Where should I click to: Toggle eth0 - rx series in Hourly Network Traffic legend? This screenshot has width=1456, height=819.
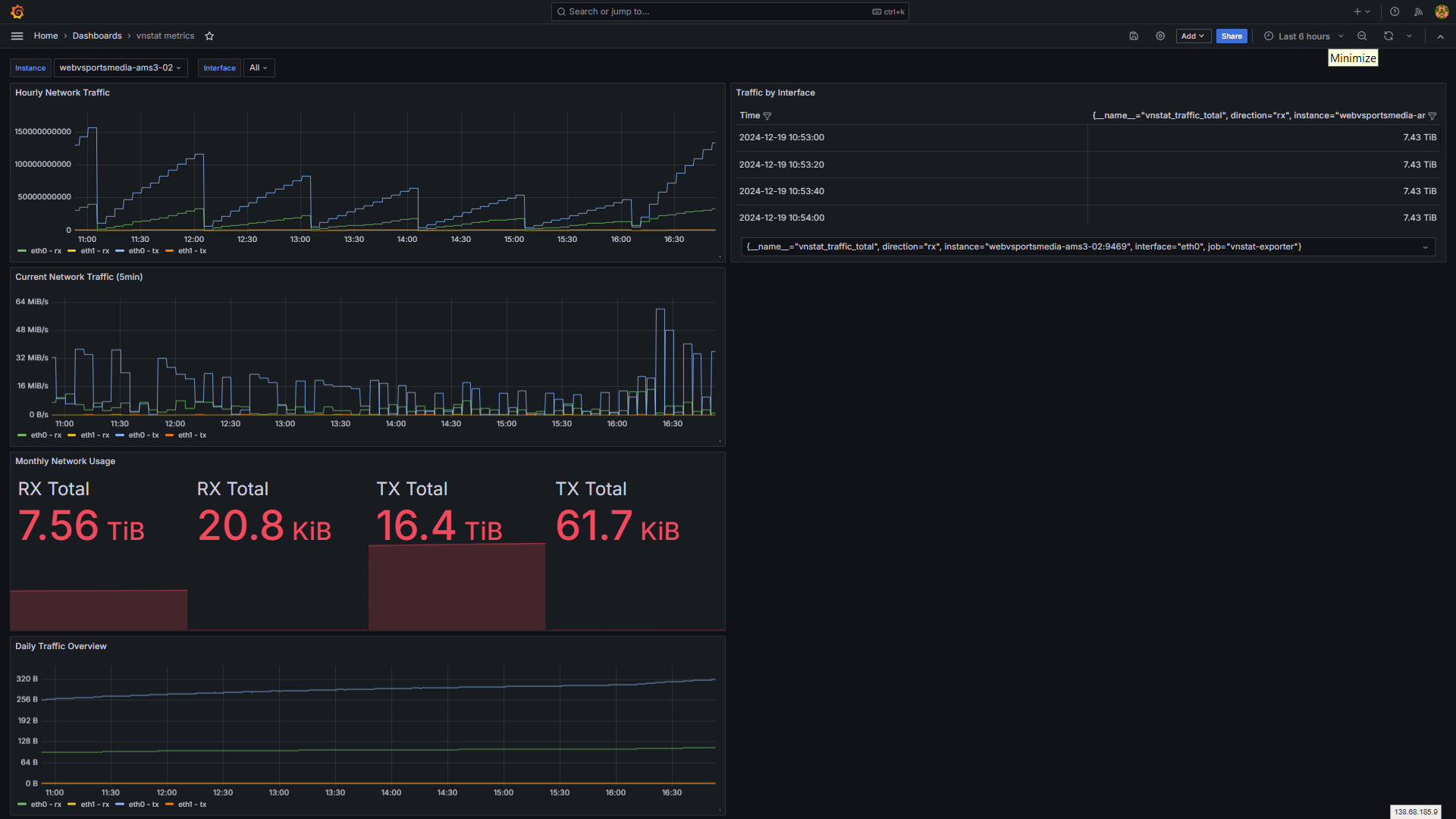point(39,251)
